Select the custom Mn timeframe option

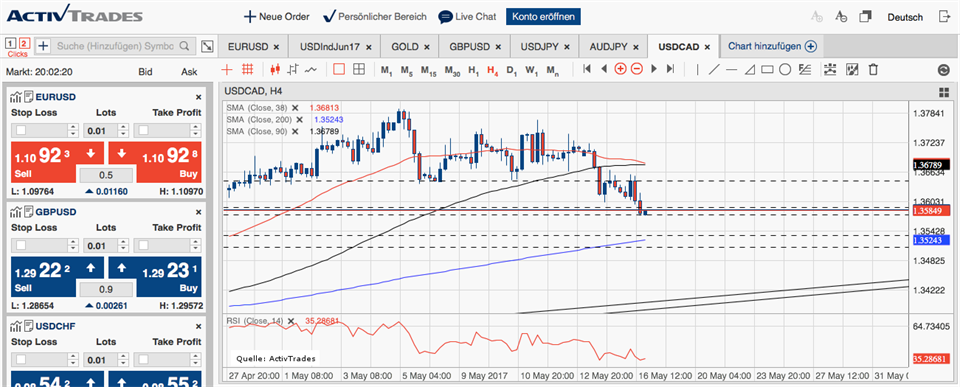coord(553,70)
